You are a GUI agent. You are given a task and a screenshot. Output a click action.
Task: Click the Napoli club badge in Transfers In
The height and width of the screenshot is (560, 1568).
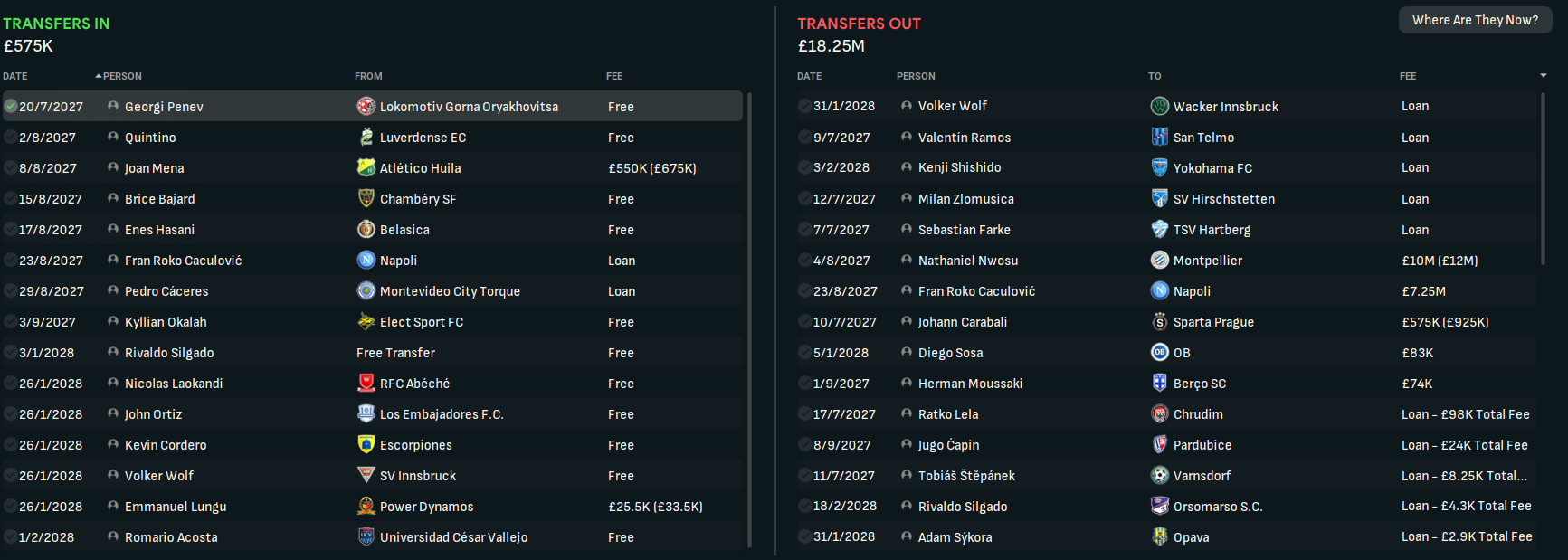[x=366, y=261]
